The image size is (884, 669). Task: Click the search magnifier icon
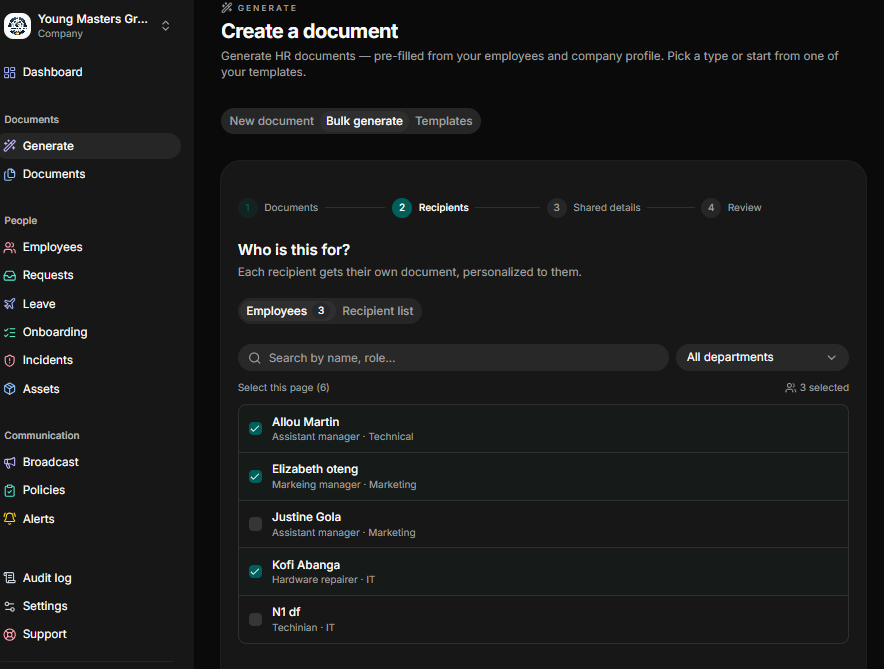point(254,358)
